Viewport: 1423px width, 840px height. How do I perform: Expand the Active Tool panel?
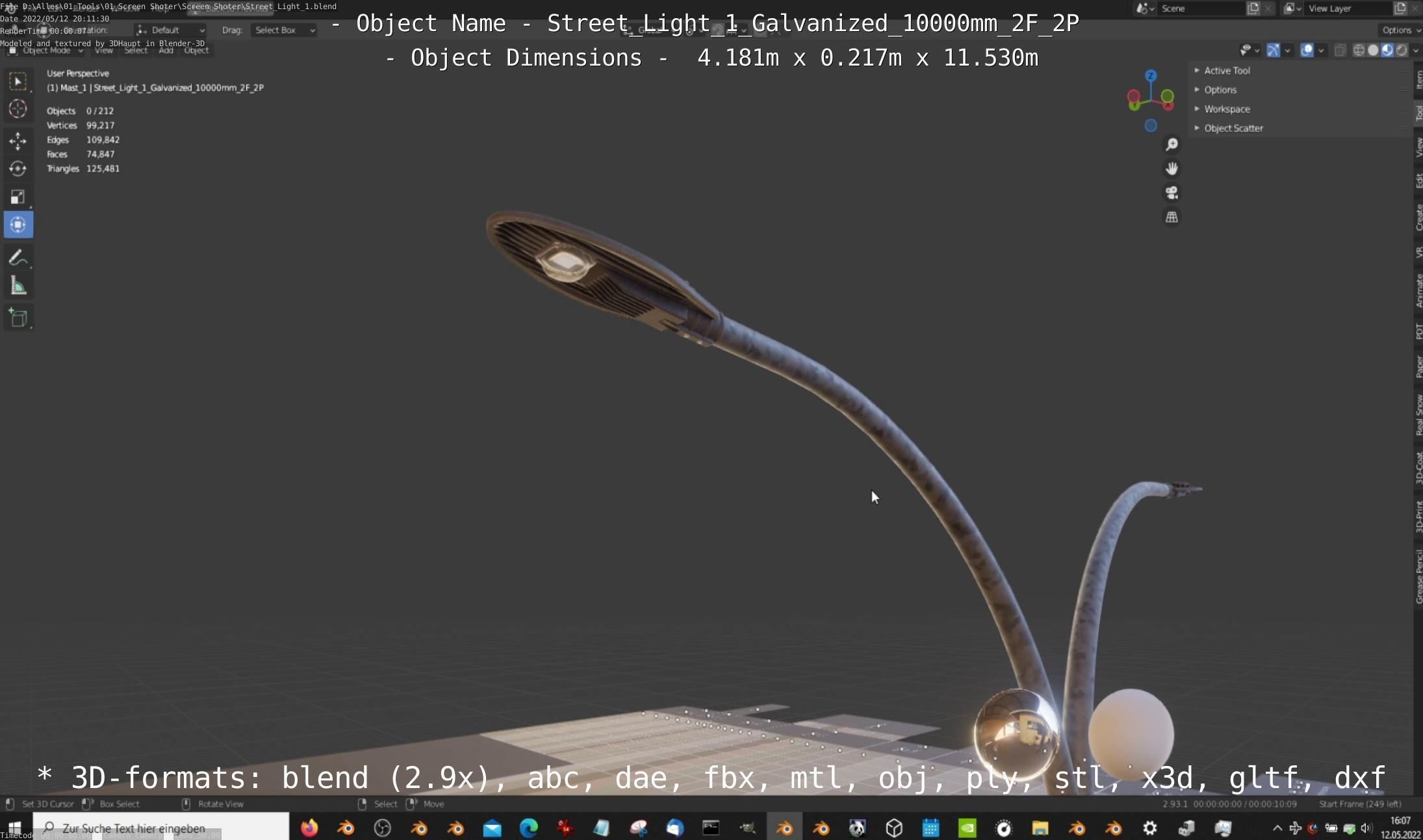(1226, 70)
